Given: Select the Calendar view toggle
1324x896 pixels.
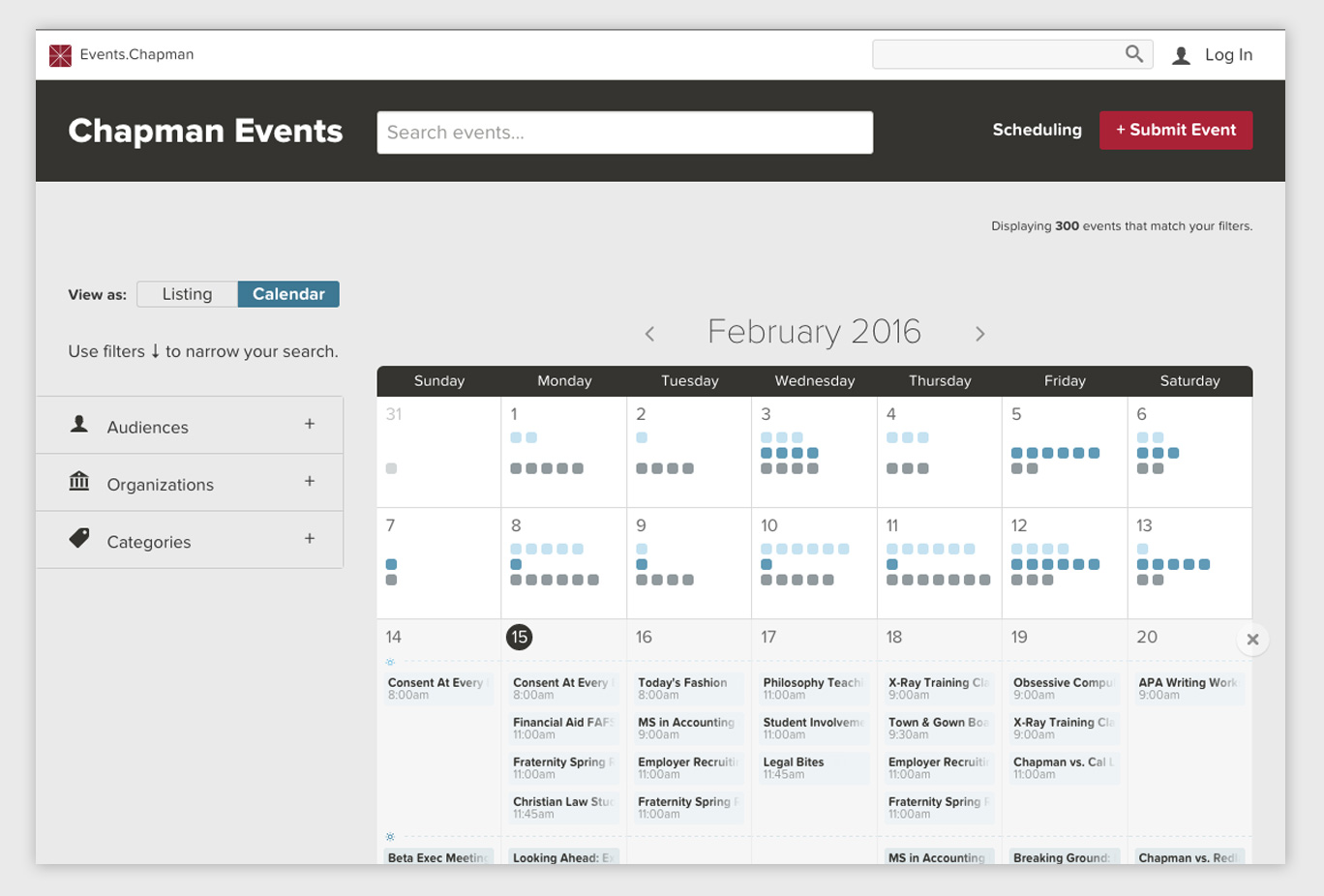Looking at the screenshot, I should point(288,294).
